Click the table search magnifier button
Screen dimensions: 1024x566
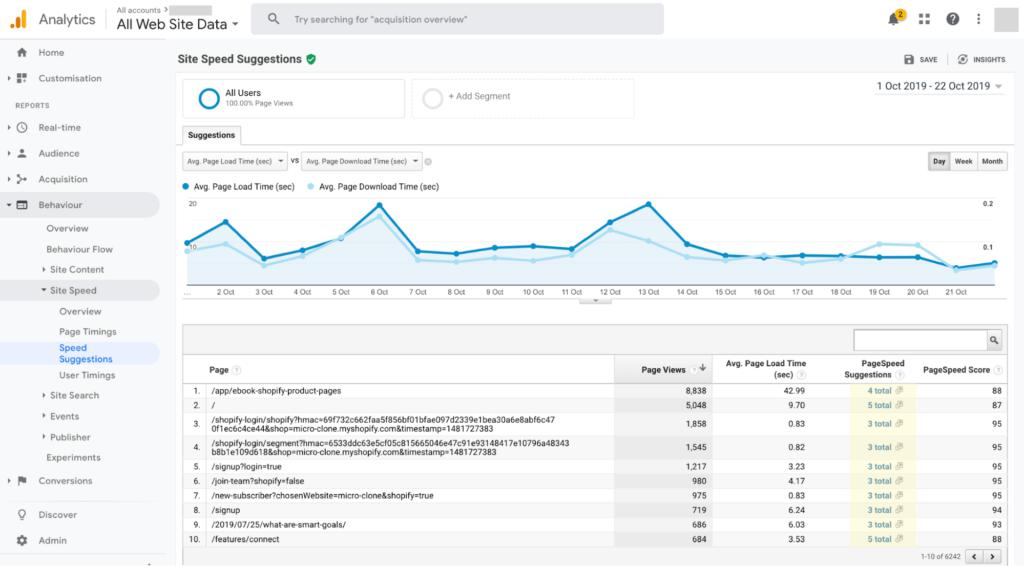point(993,341)
